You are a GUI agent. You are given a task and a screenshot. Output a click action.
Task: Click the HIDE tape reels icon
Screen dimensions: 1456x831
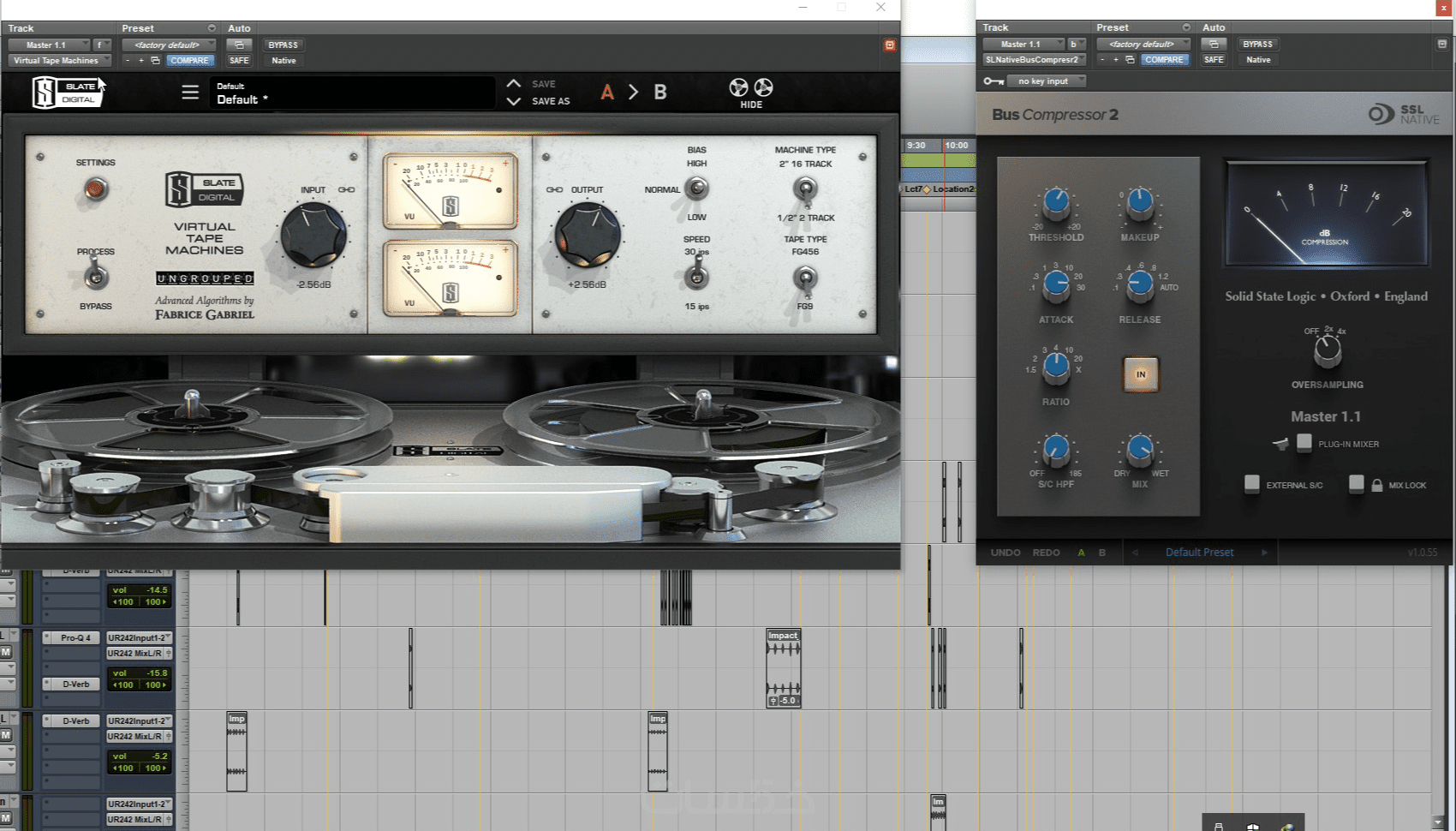pos(751,93)
